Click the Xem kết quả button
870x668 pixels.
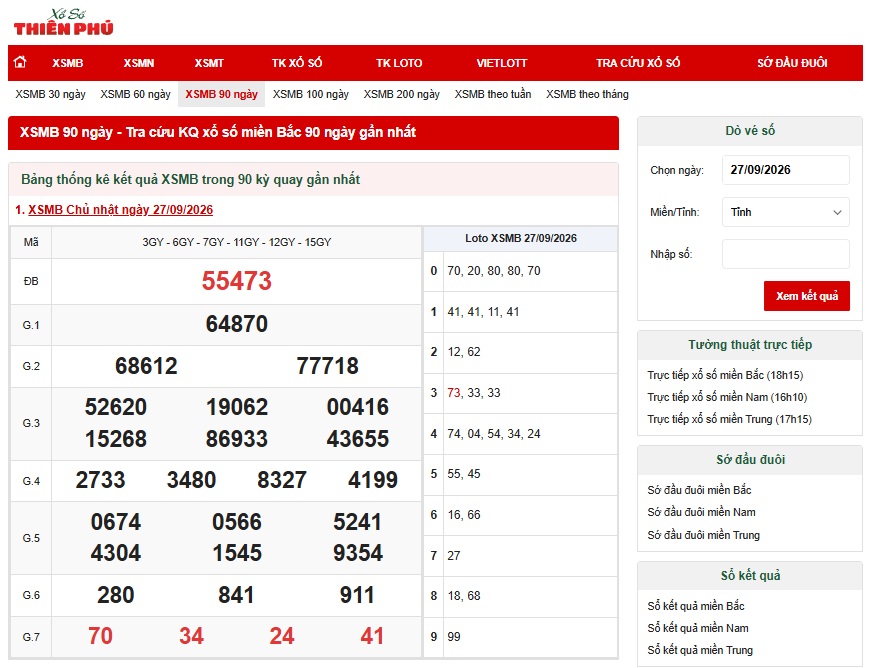coord(807,296)
